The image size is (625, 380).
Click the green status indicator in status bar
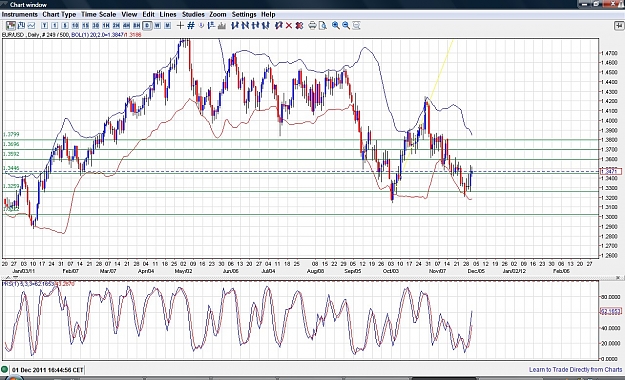coord(4,370)
